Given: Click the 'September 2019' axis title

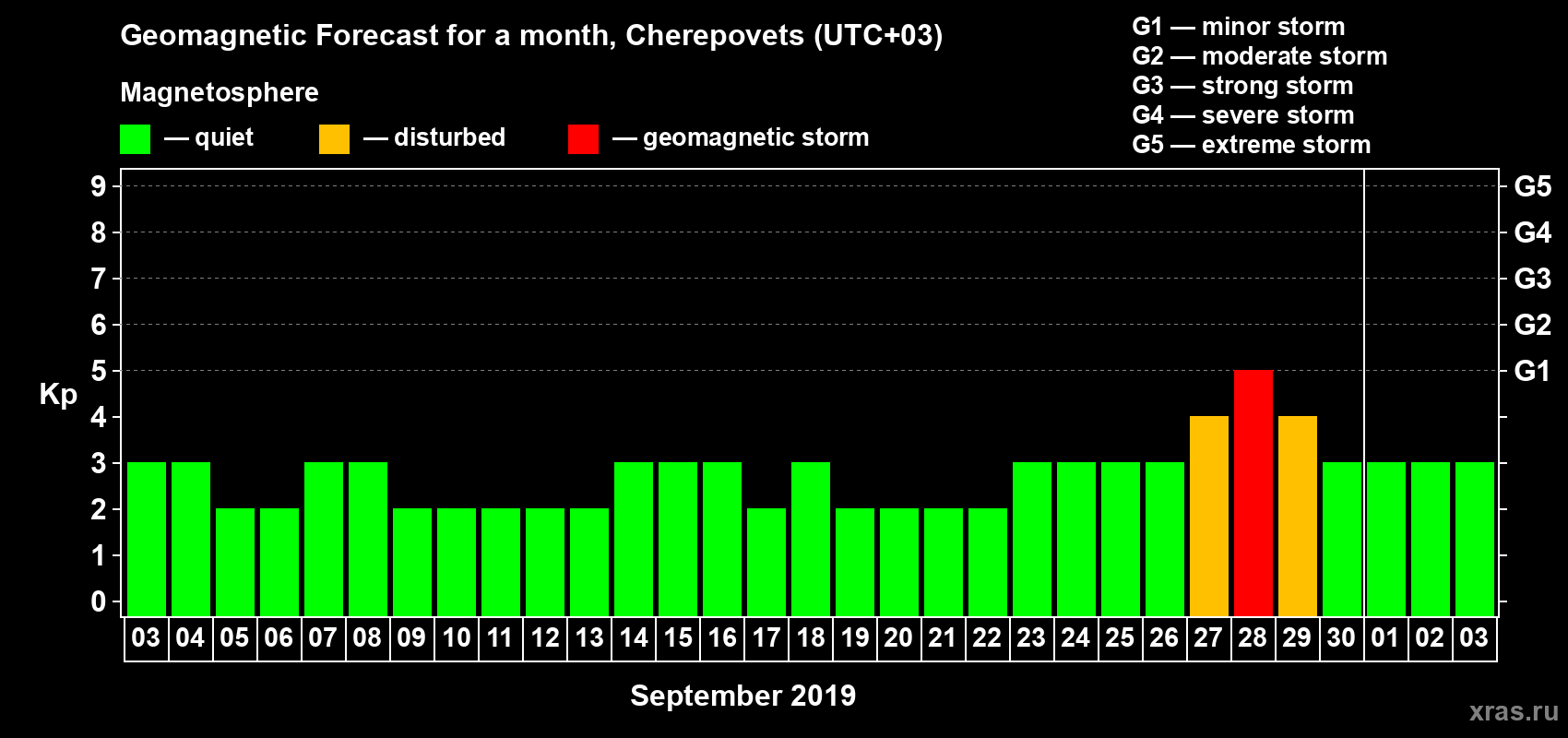Looking at the screenshot, I should coord(743,696).
